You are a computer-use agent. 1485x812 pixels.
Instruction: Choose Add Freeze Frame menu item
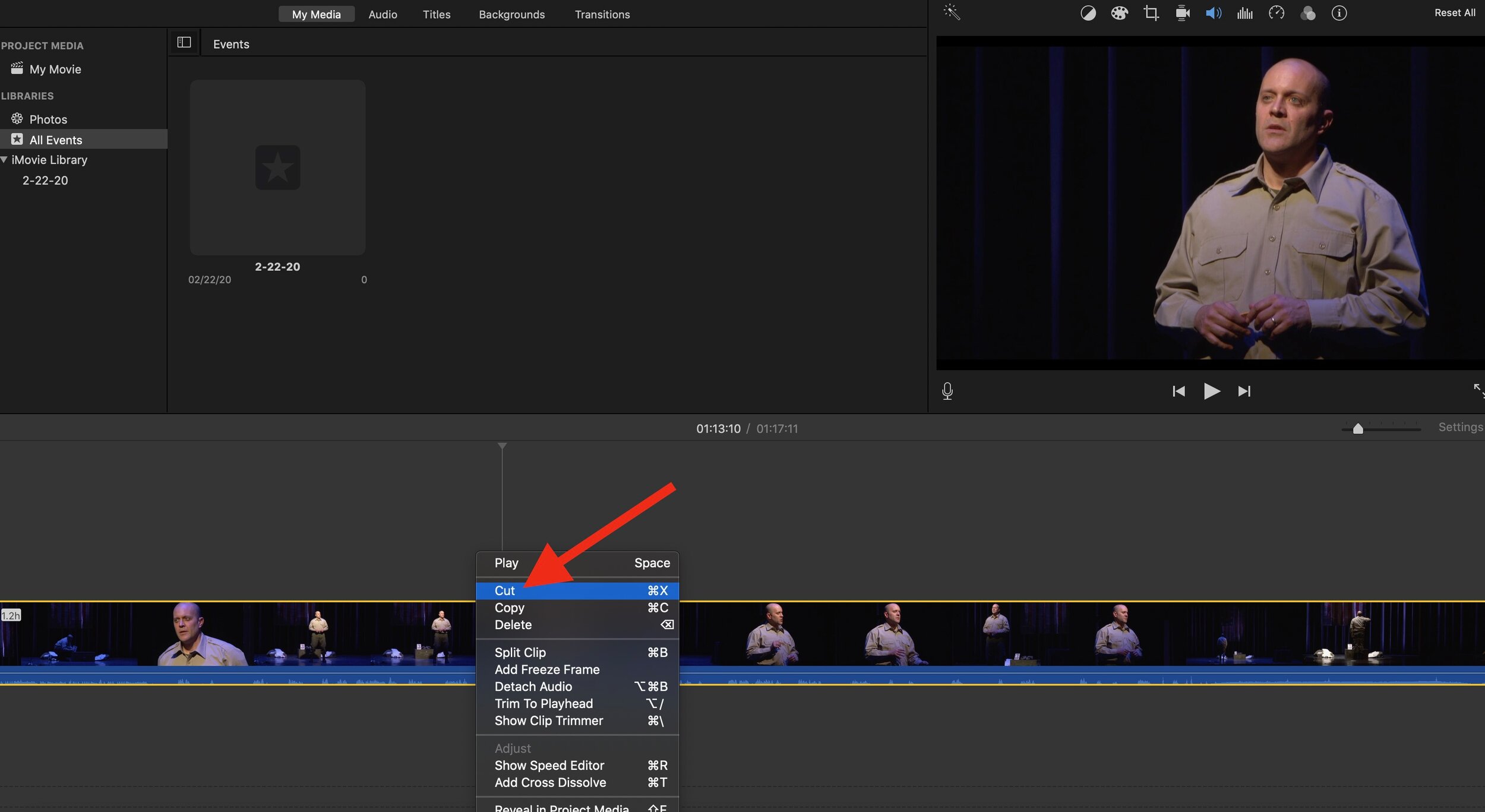[x=577, y=669]
